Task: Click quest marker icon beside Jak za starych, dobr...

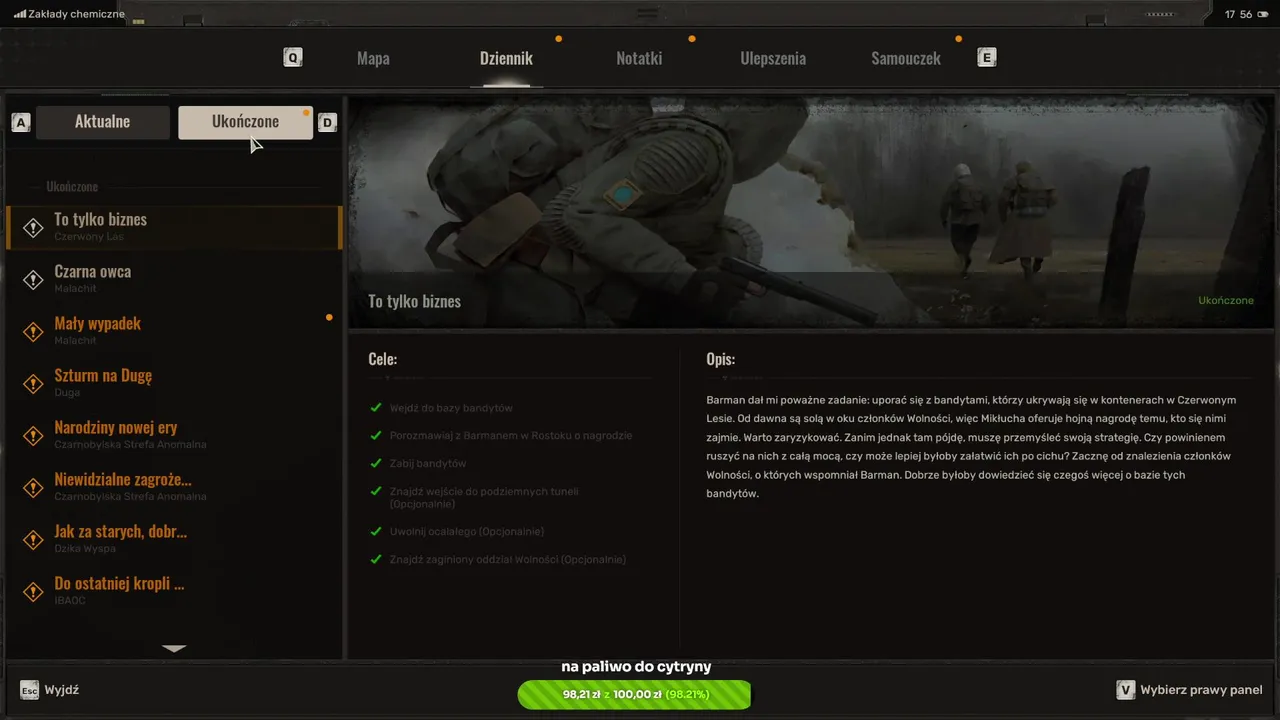Action: (33, 540)
